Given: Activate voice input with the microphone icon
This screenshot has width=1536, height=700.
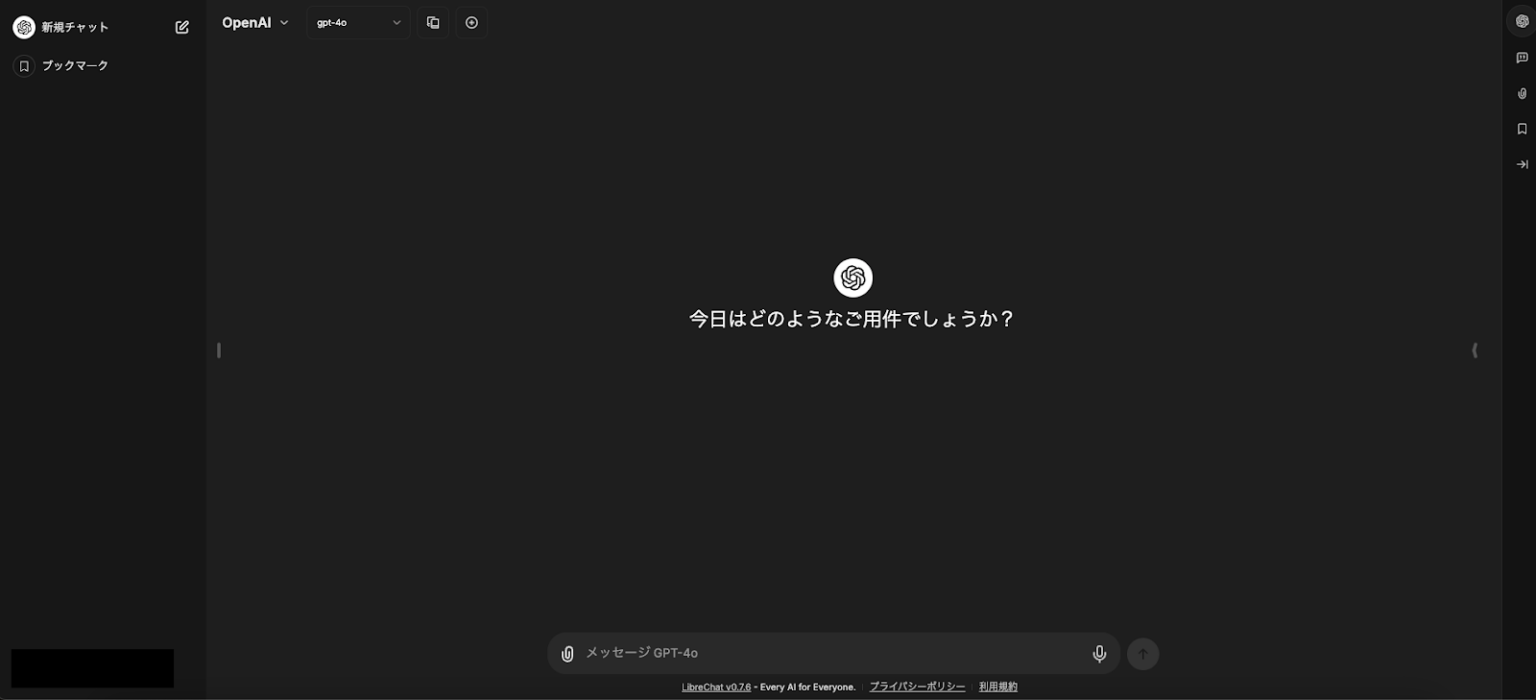Looking at the screenshot, I should (x=1098, y=653).
